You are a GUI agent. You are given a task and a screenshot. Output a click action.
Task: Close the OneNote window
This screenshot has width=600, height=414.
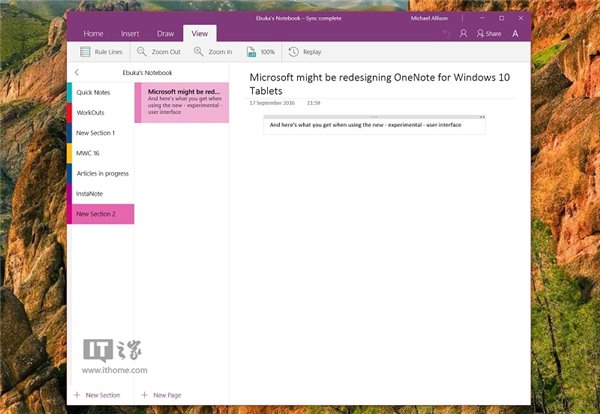point(521,18)
